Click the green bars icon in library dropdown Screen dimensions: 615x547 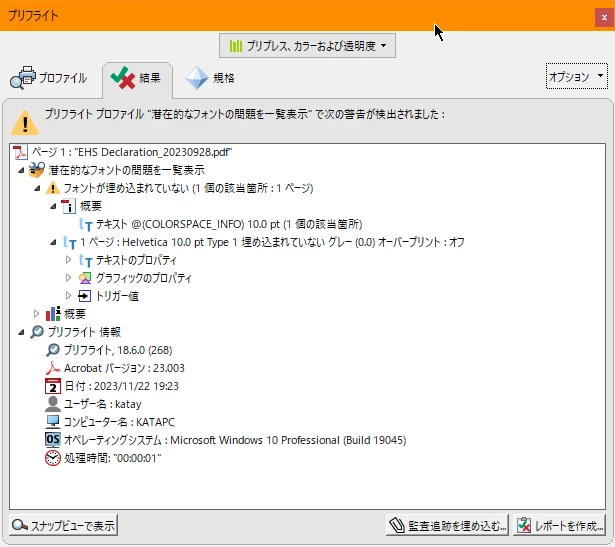coord(236,46)
